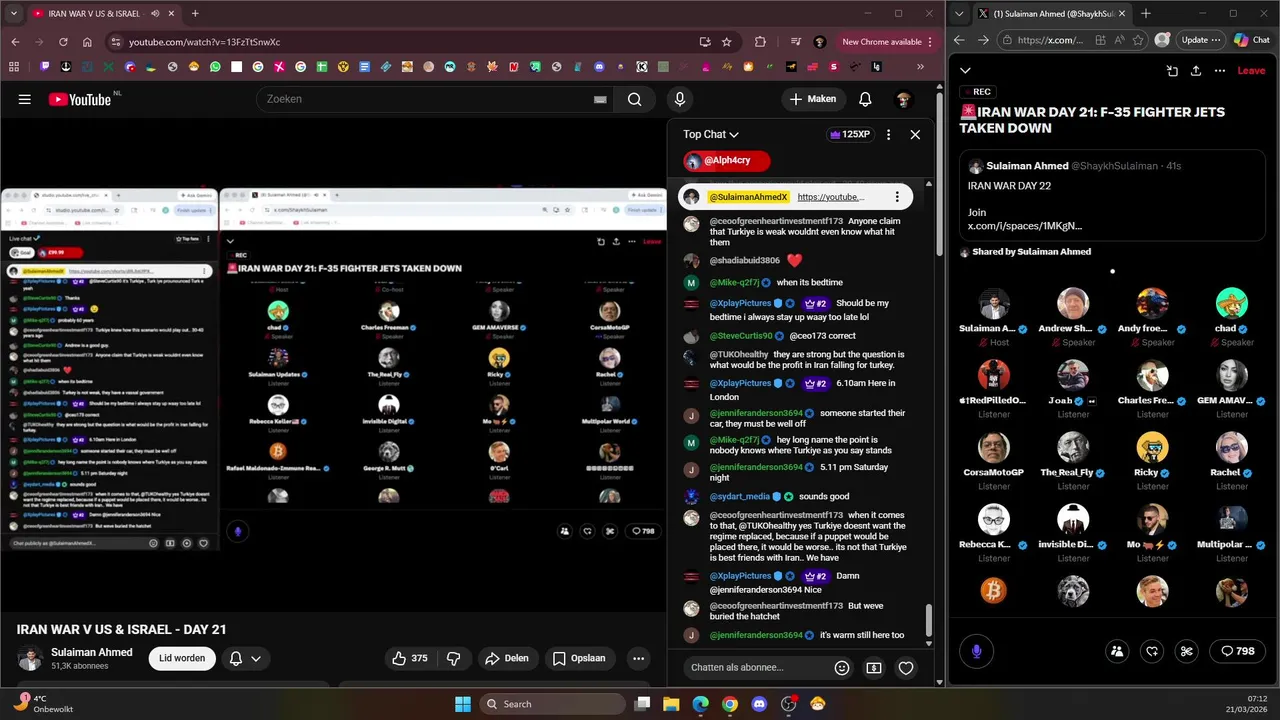Open a new tab in the YouTube window
This screenshot has height=720, width=1280.
(x=195, y=14)
